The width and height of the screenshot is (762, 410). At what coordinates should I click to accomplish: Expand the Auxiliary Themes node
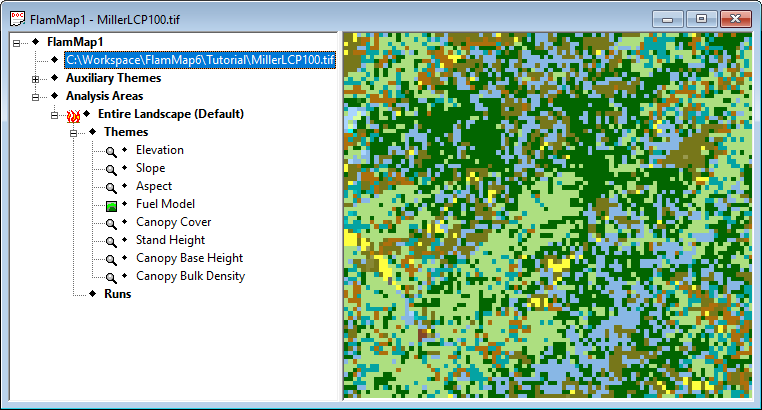tap(35, 79)
